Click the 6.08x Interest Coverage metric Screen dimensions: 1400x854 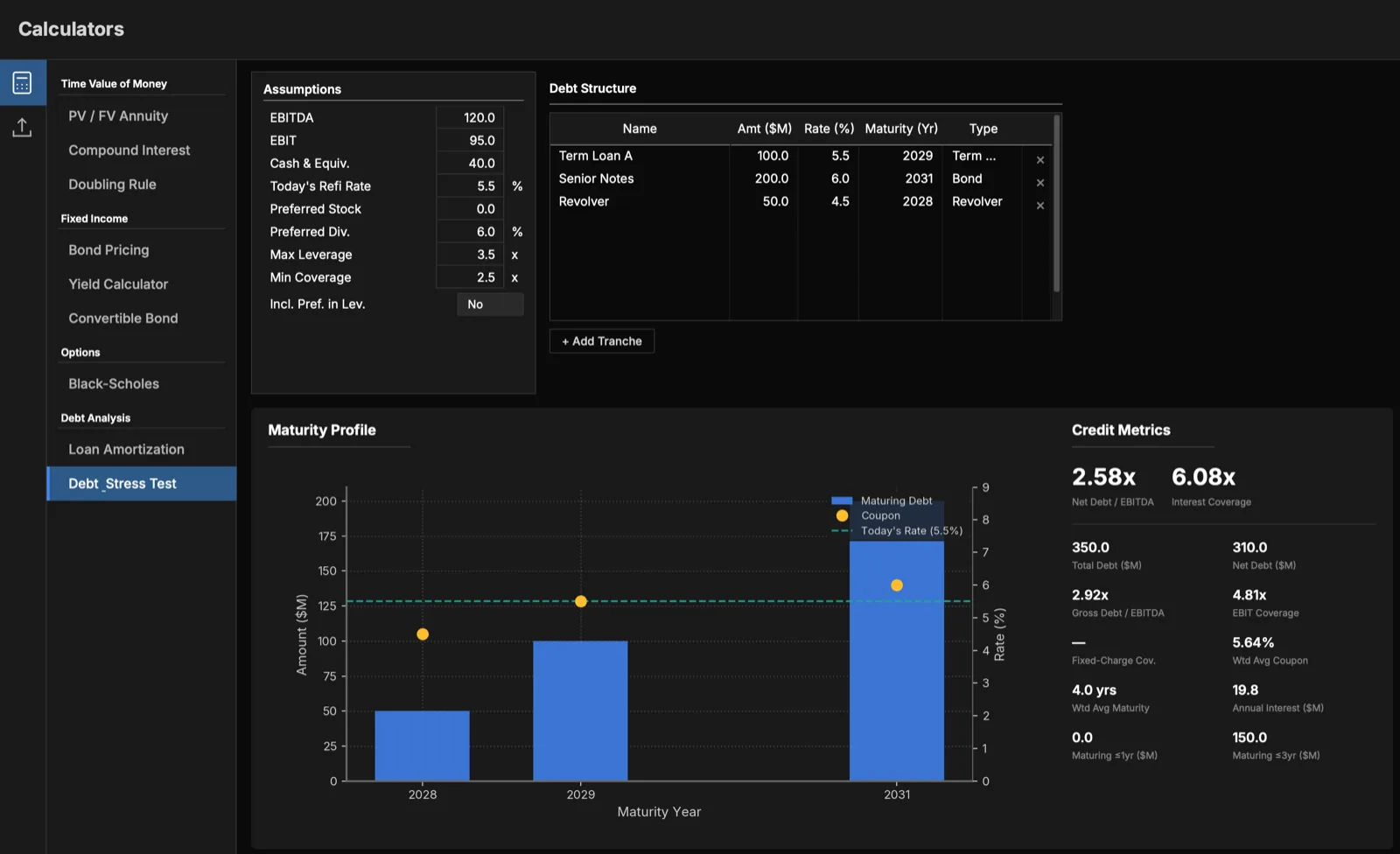1203,478
